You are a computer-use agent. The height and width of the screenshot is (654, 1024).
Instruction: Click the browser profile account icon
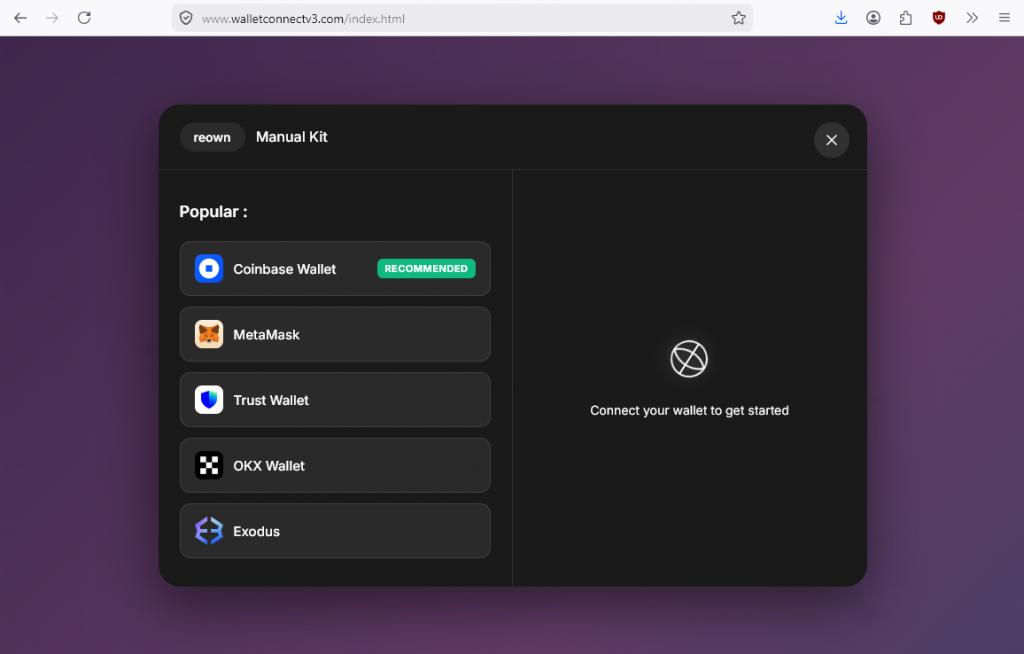(873, 17)
